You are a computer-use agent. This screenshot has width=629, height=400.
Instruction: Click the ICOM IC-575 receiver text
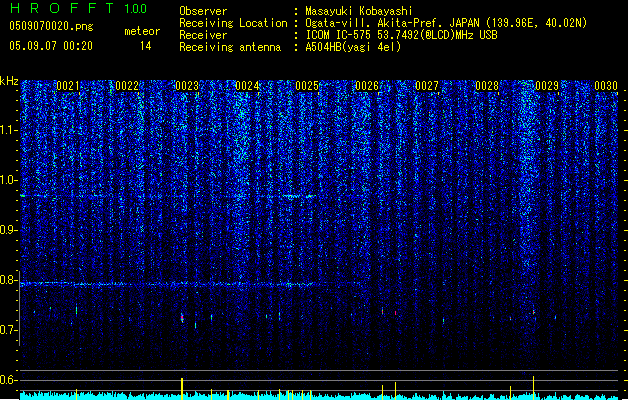pyautogui.click(x=401, y=35)
